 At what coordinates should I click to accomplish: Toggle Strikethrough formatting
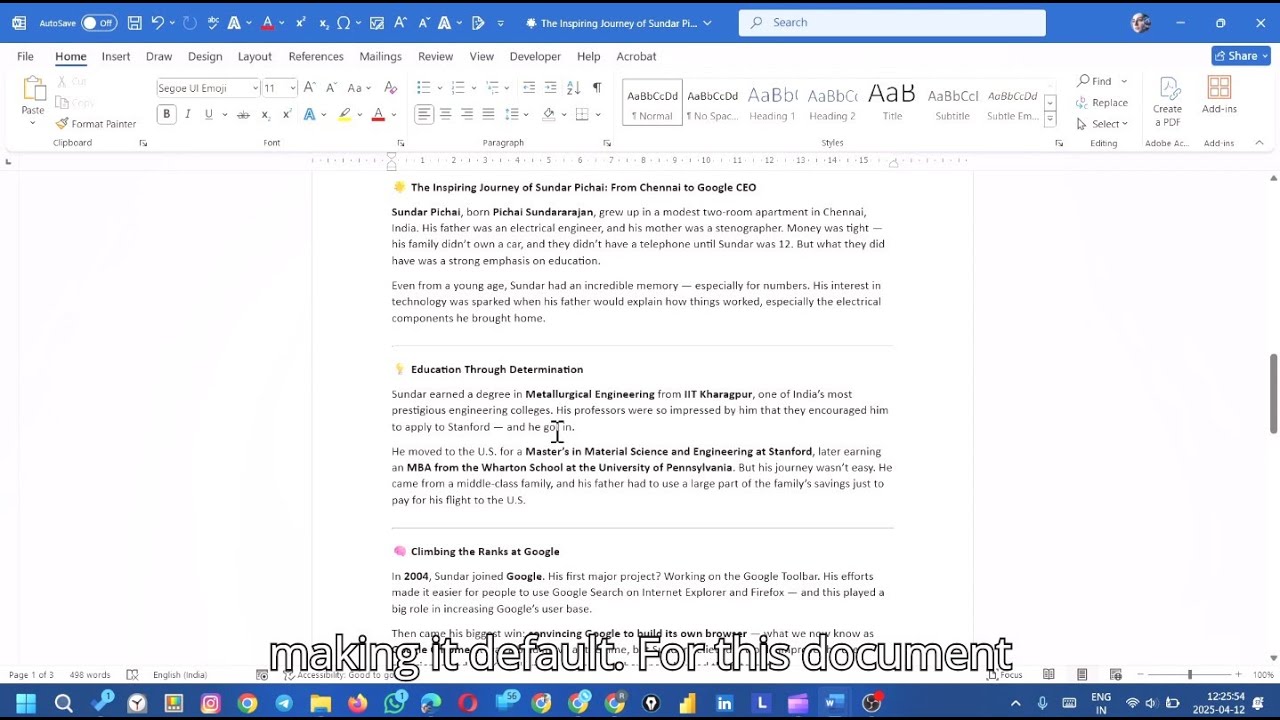pyautogui.click(x=243, y=115)
